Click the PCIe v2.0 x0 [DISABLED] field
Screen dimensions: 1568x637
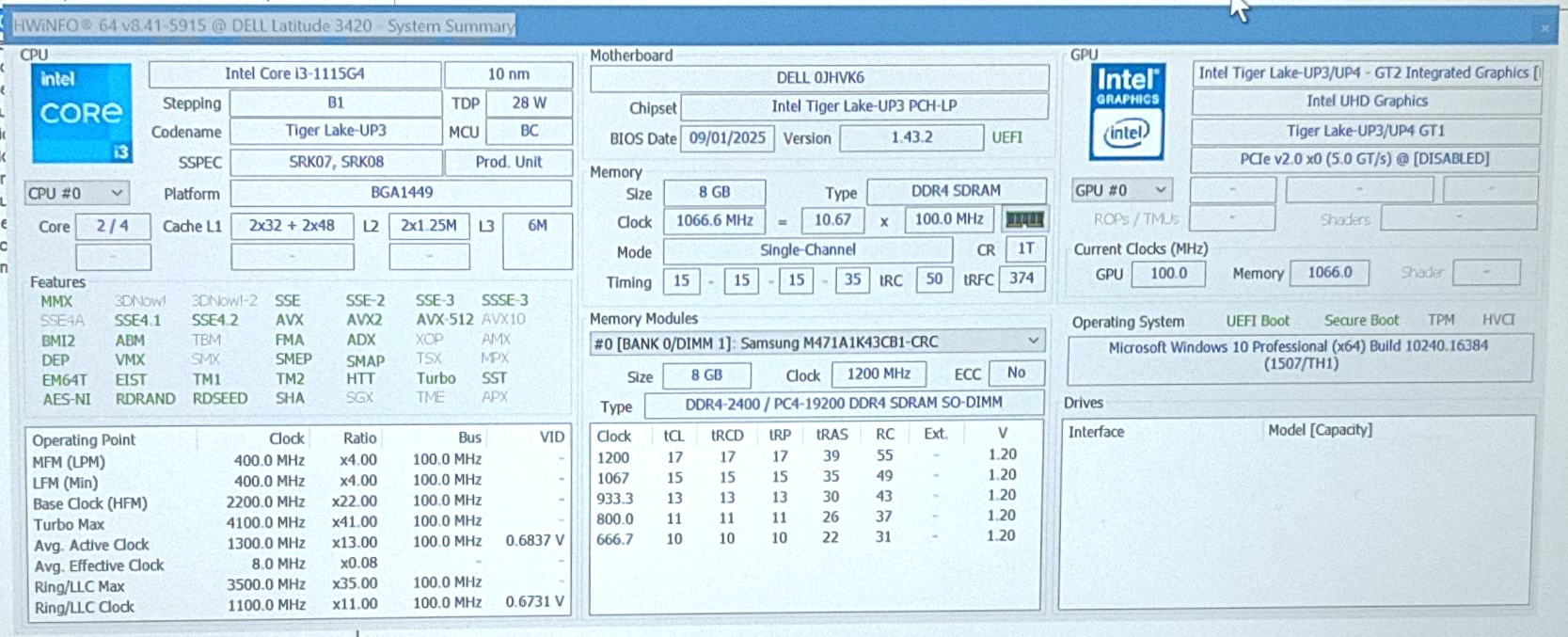(1366, 159)
